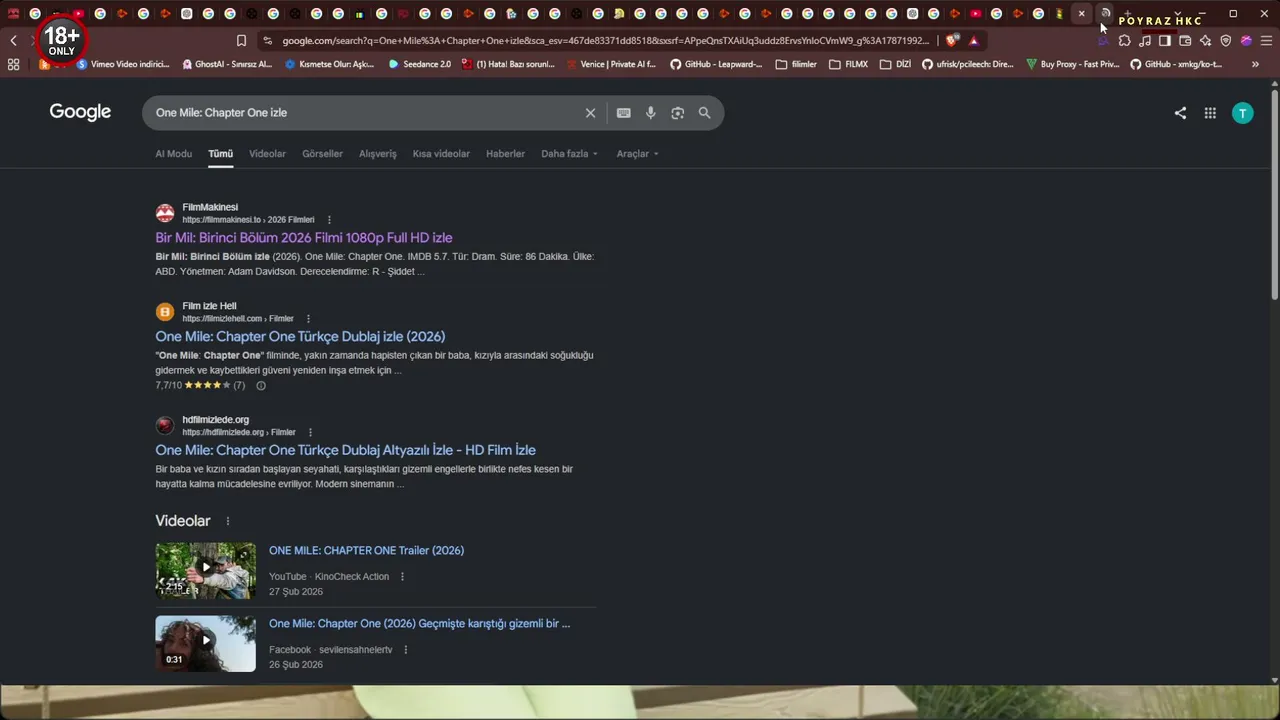Open the Venice Private AI bookmark
Viewport: 1280px width, 720px height.
point(610,64)
